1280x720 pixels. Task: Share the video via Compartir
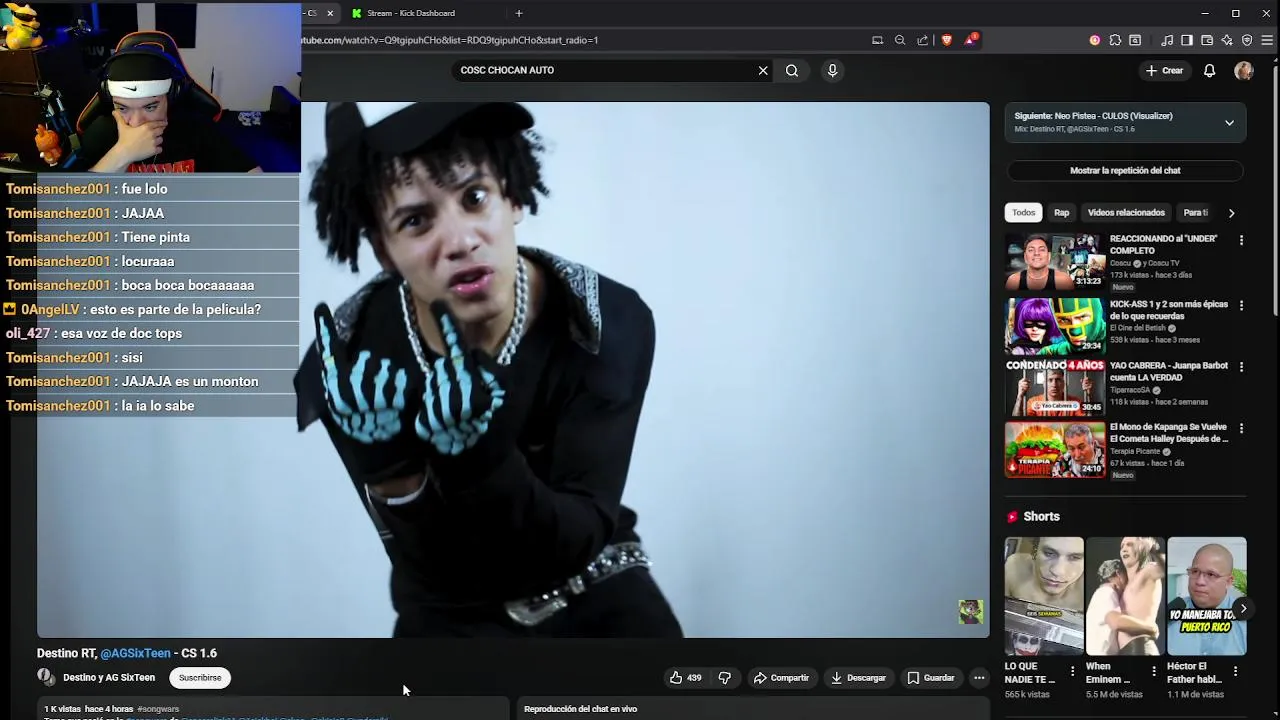[x=781, y=678]
